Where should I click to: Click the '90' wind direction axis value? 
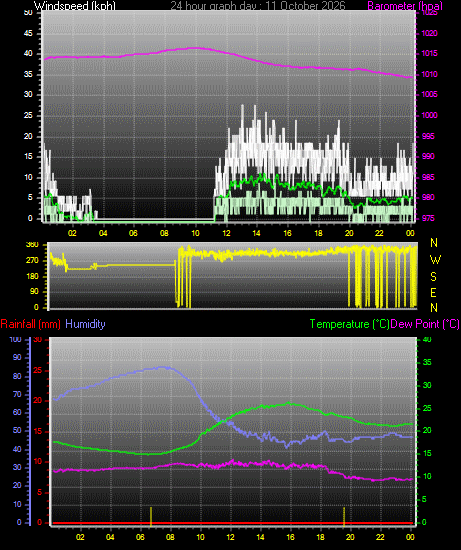point(34,292)
